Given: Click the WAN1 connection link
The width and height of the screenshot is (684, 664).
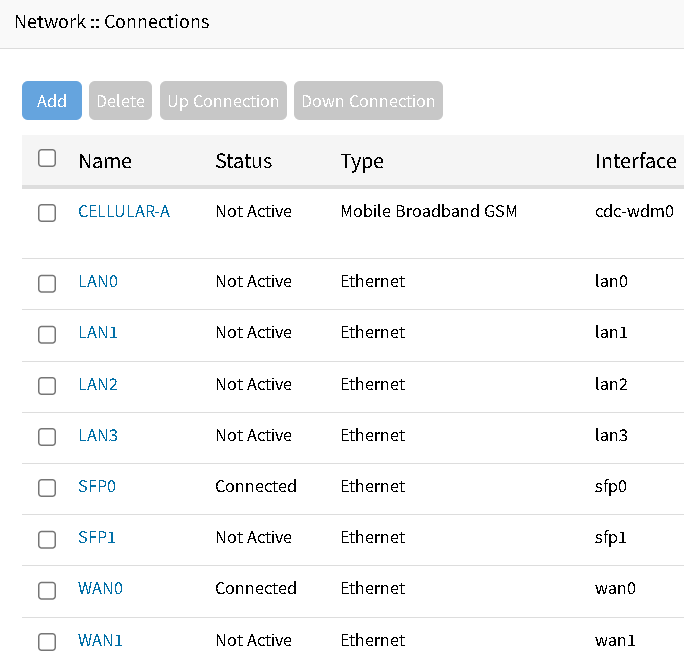Looking at the screenshot, I should click(100, 640).
